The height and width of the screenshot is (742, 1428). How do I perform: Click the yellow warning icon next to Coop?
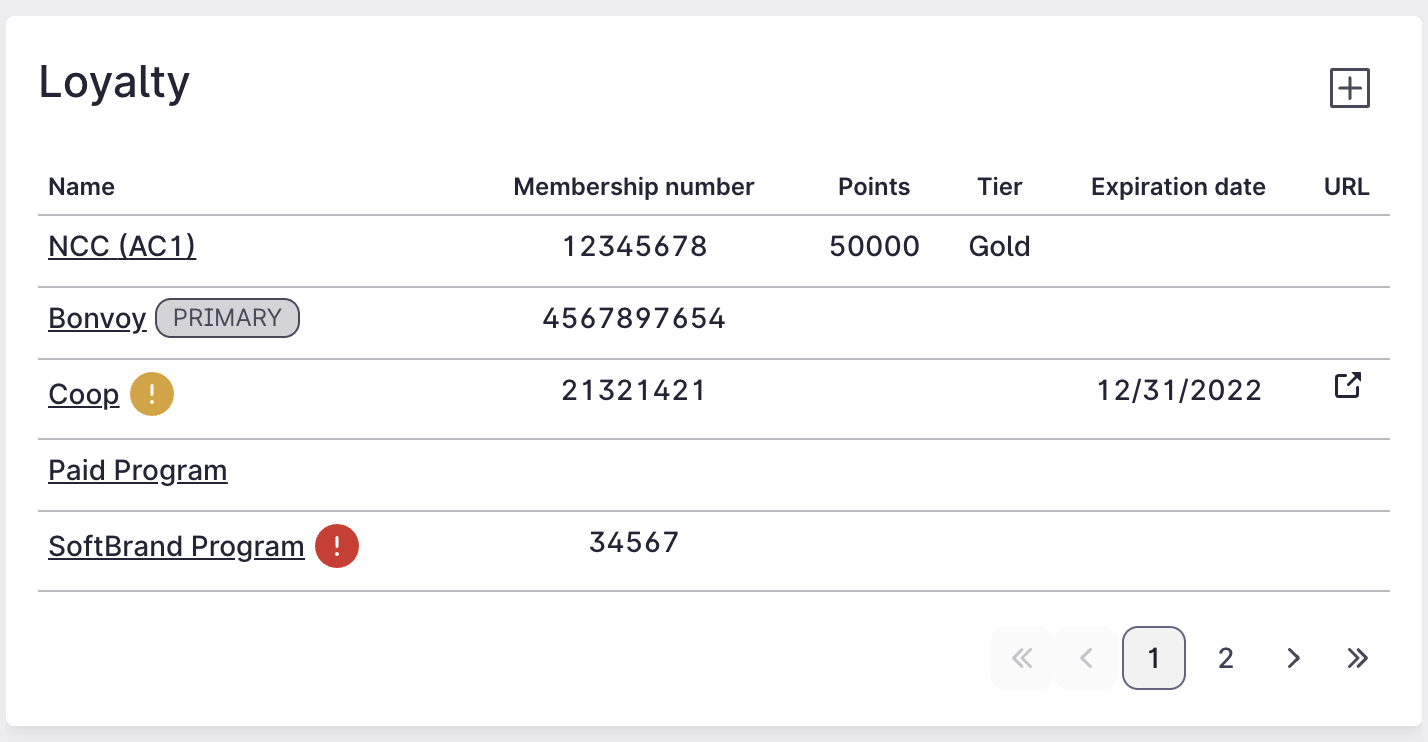pos(151,394)
